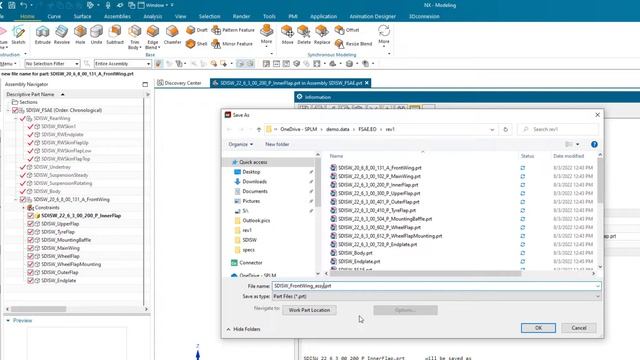
Task: Select the Sketch tool in ribbon
Action: 18,35
